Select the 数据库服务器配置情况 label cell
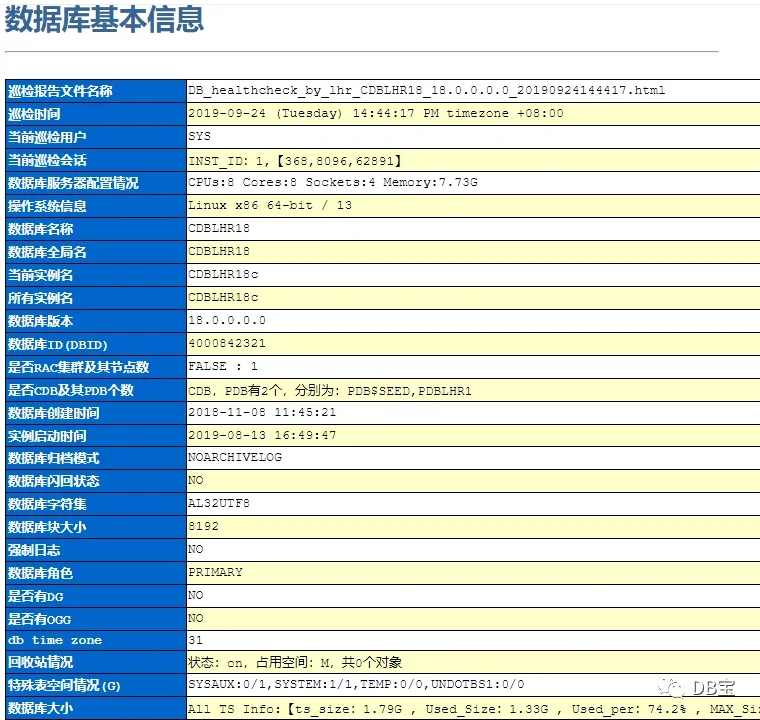 96,183
